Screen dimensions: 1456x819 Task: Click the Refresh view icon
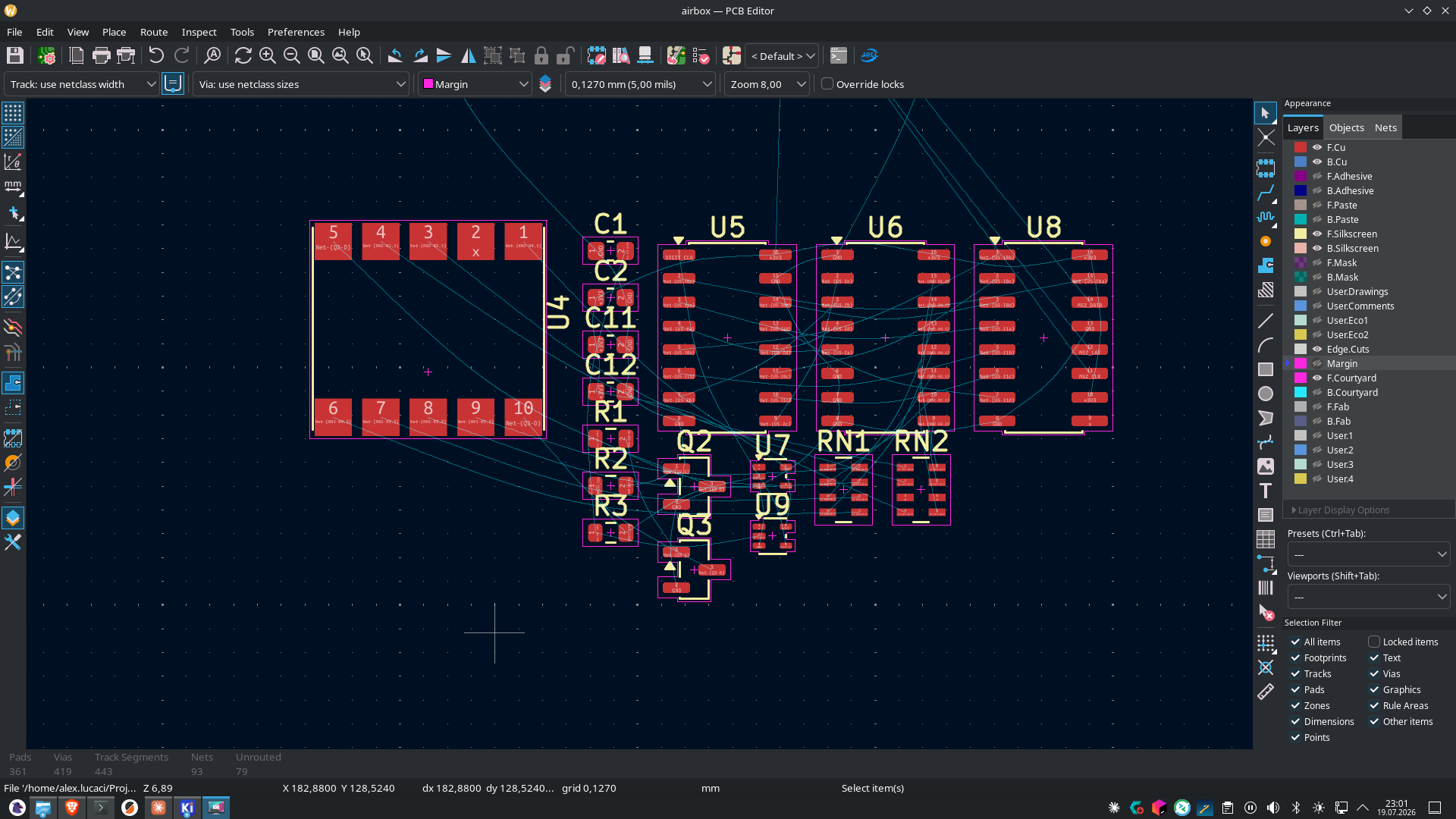(x=243, y=55)
